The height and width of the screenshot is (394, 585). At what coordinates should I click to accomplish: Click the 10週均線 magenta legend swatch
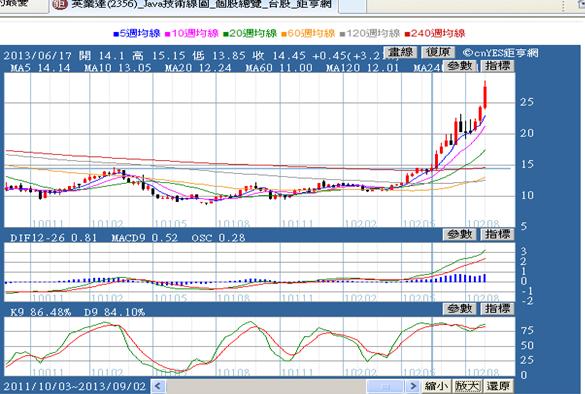tap(168, 34)
